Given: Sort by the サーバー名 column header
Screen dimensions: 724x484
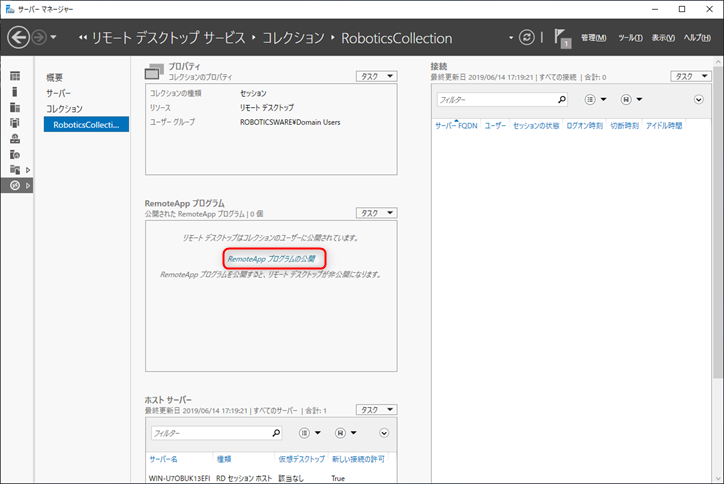Looking at the screenshot, I should tap(163, 459).
